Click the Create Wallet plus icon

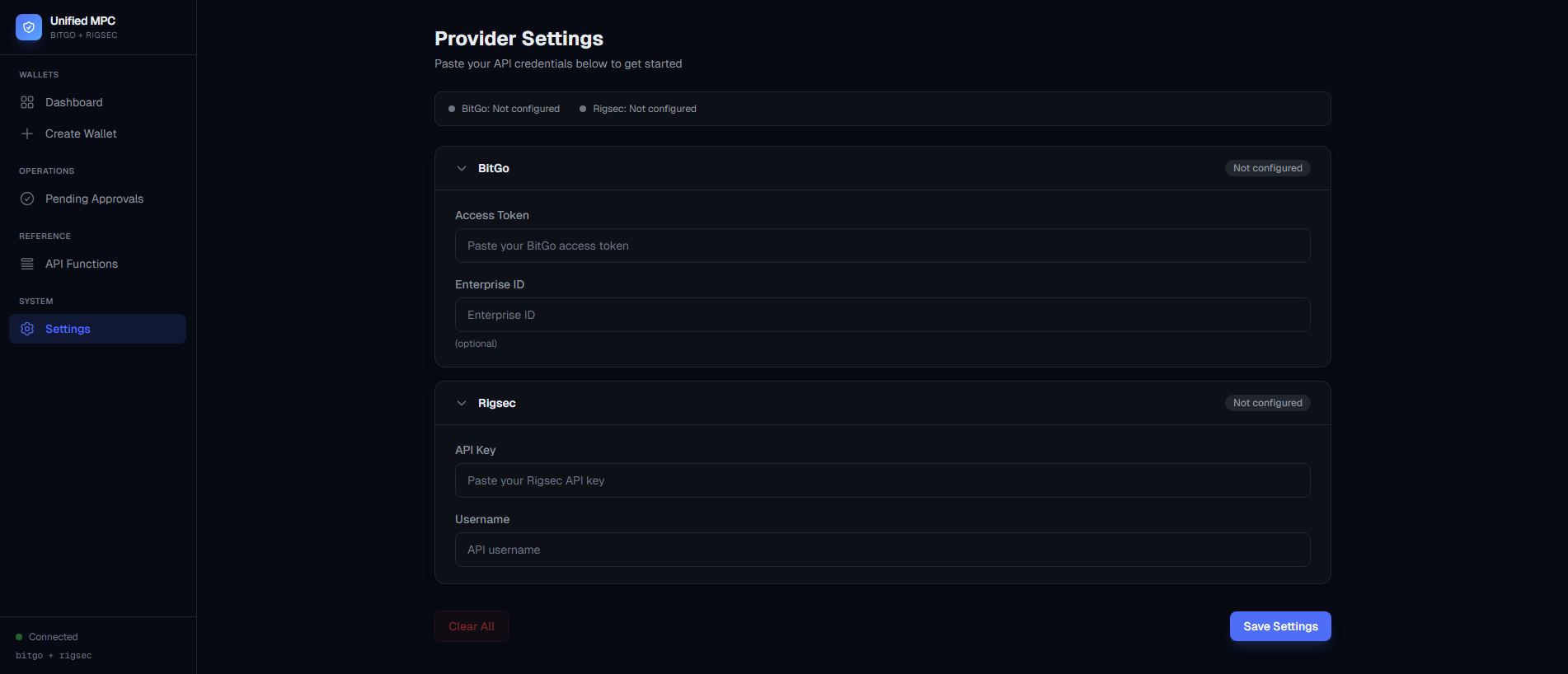coord(27,133)
